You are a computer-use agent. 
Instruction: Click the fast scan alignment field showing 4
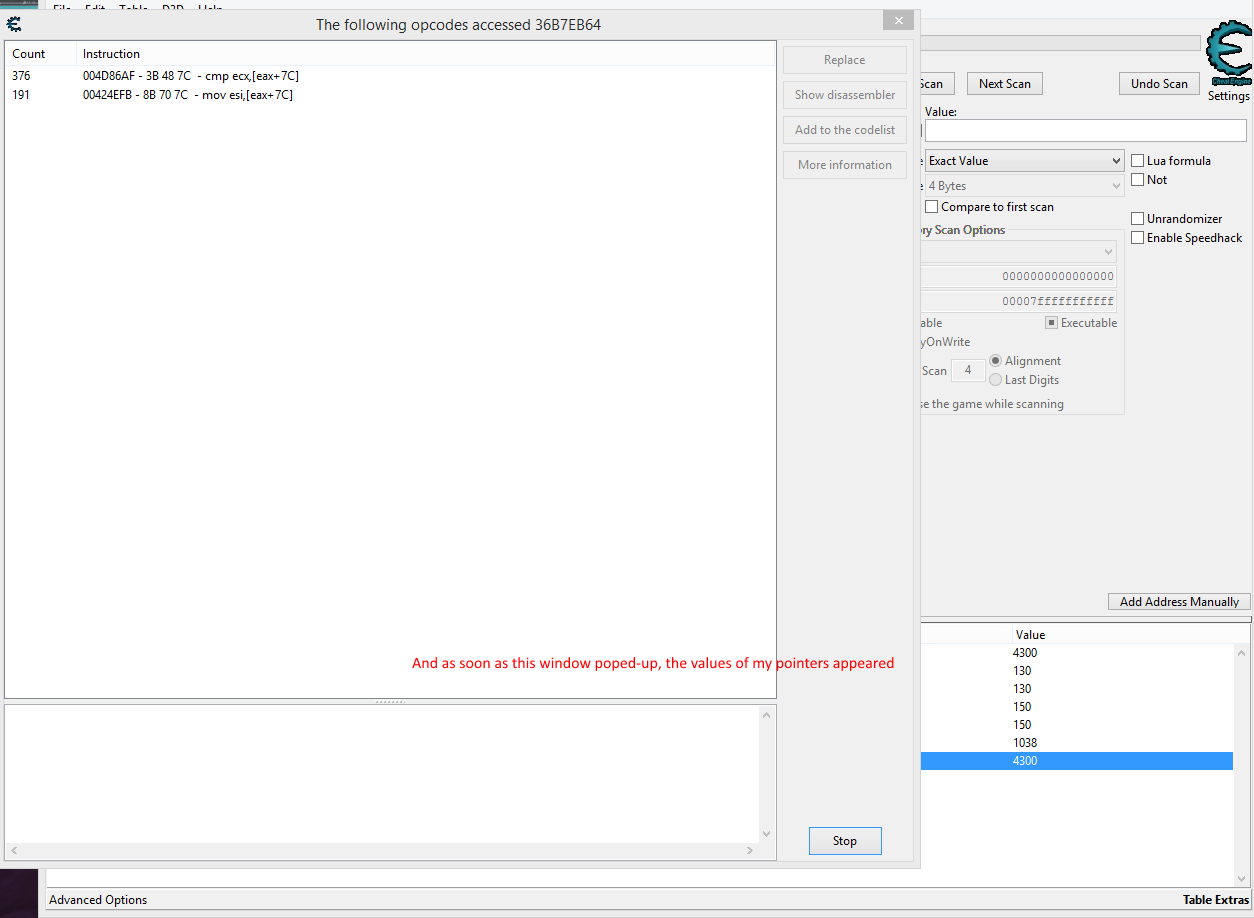968,371
